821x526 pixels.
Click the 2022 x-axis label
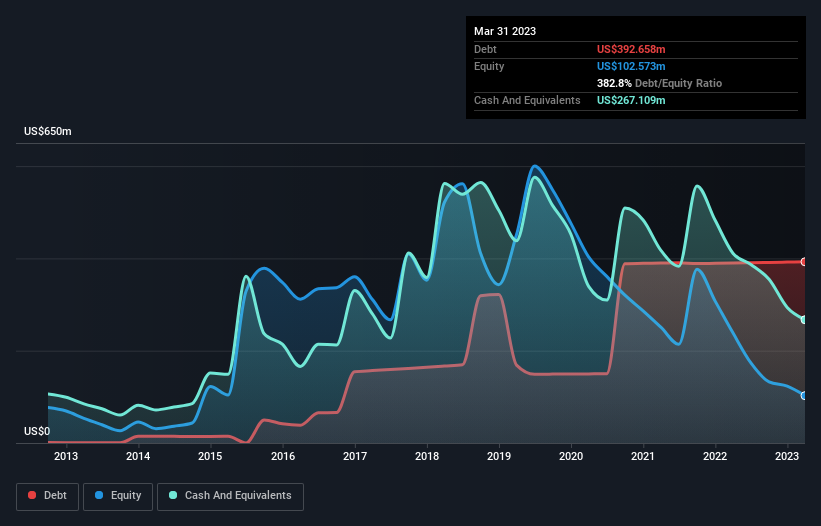tap(715, 456)
